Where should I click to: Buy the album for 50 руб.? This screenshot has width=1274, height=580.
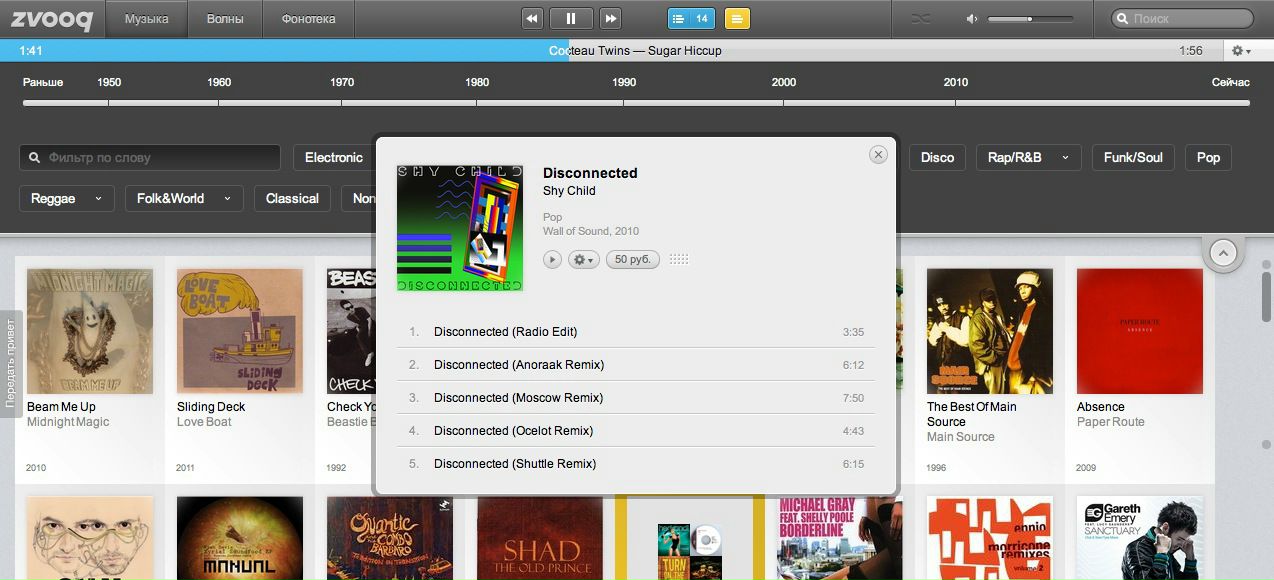click(632, 260)
